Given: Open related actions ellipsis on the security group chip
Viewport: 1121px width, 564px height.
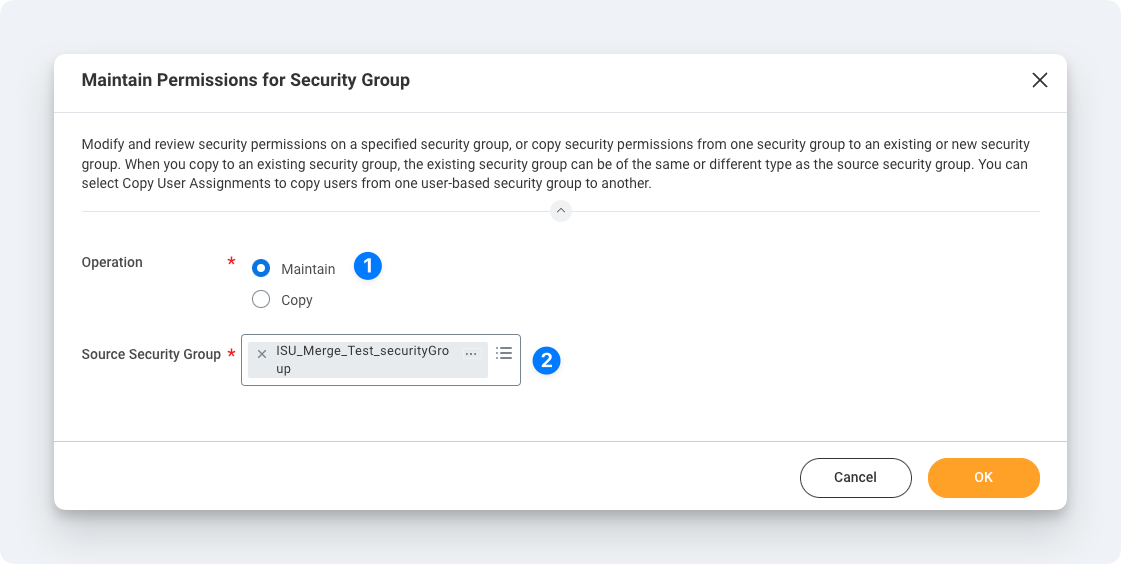Looking at the screenshot, I should click(x=471, y=352).
